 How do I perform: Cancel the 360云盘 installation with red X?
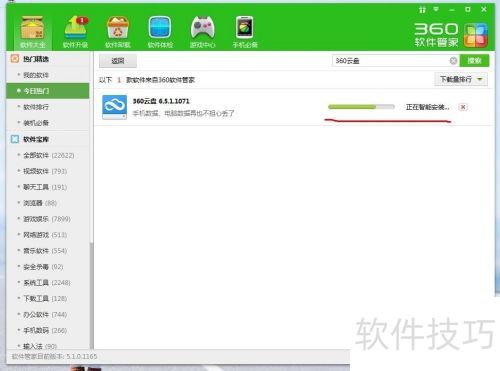463,107
